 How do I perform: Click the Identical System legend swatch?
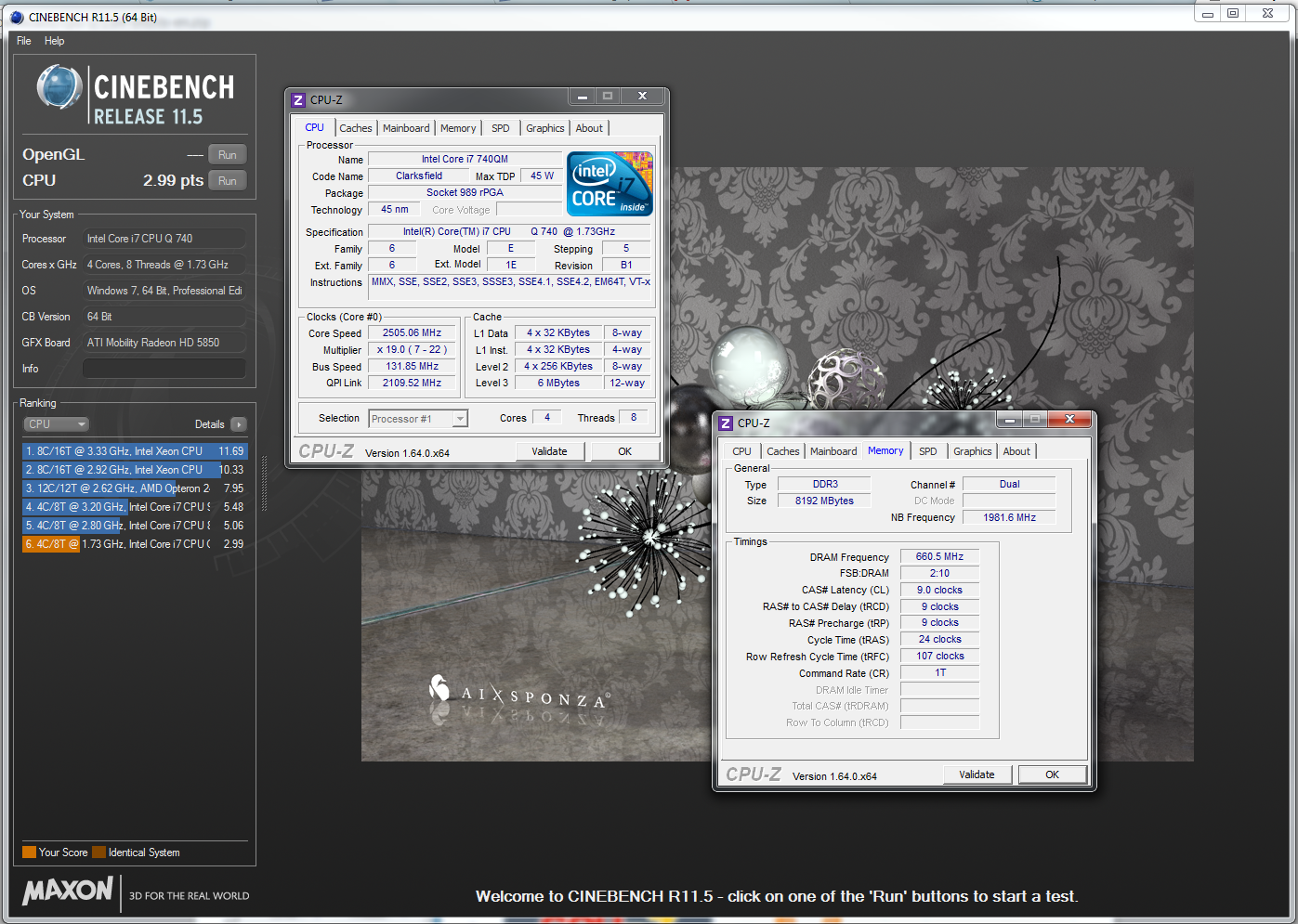[98, 852]
